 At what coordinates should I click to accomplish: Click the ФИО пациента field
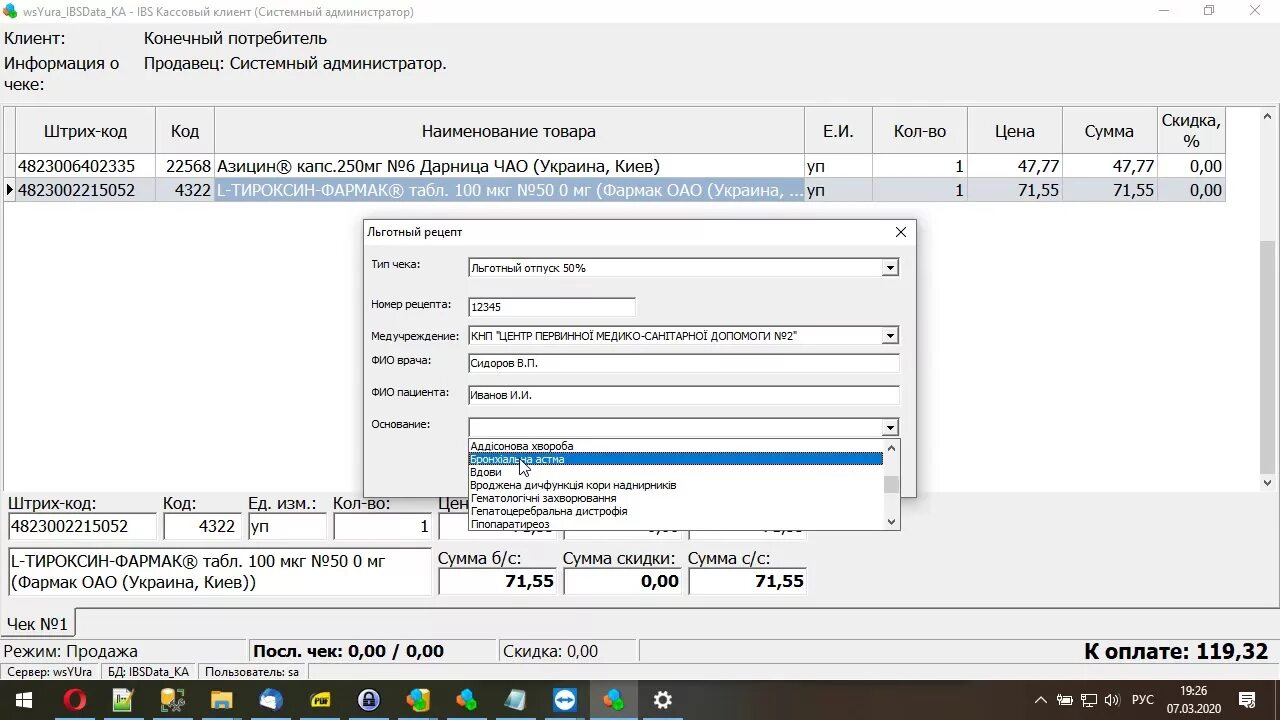(x=683, y=395)
